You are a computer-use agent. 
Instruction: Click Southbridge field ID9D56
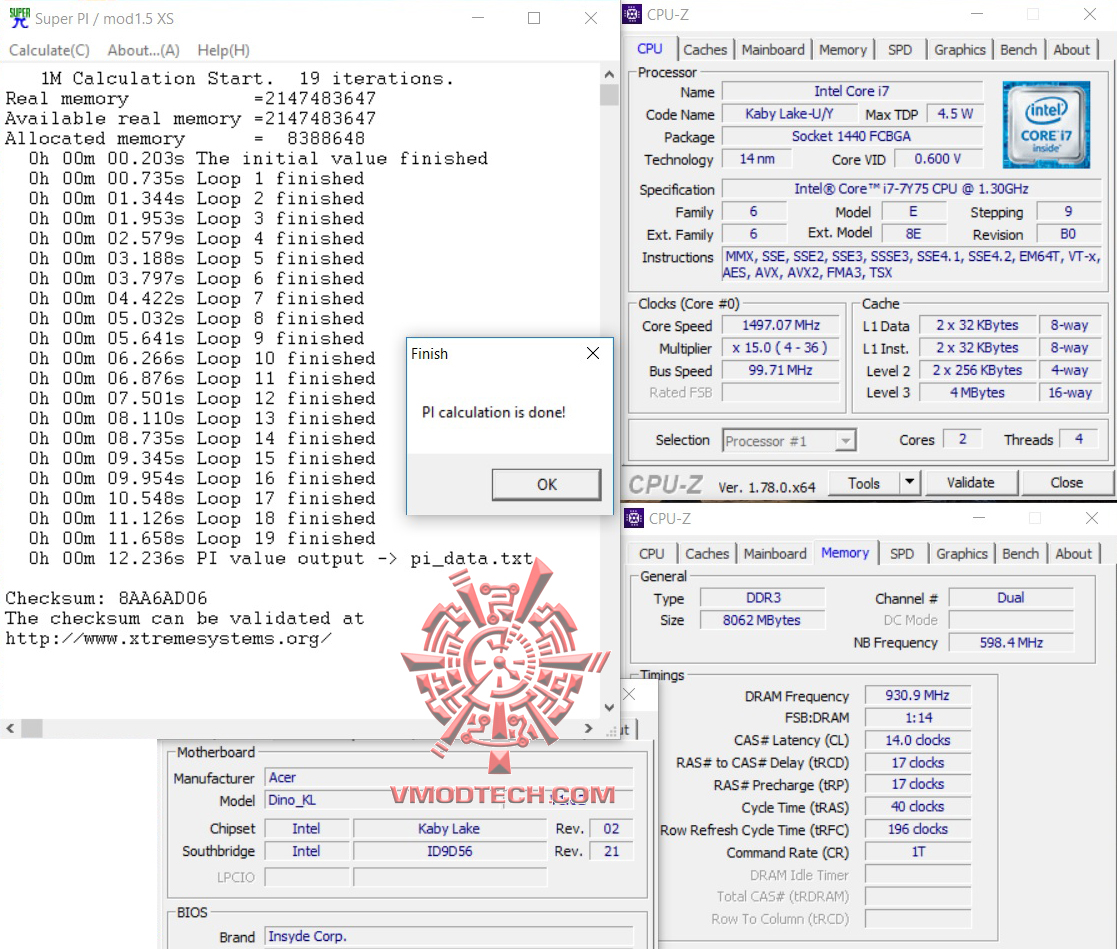450,851
